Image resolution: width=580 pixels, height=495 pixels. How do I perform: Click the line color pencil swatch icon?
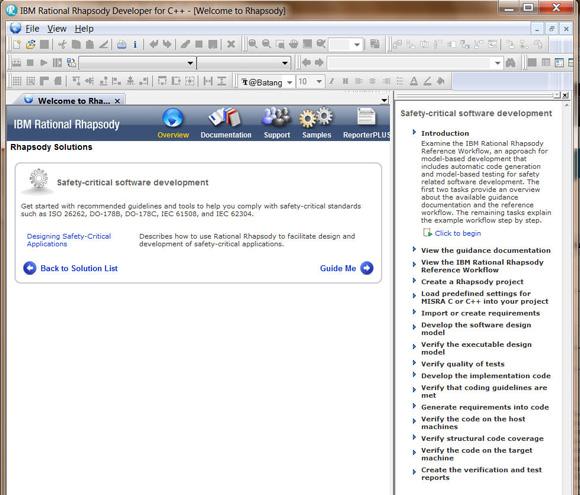coord(427,81)
